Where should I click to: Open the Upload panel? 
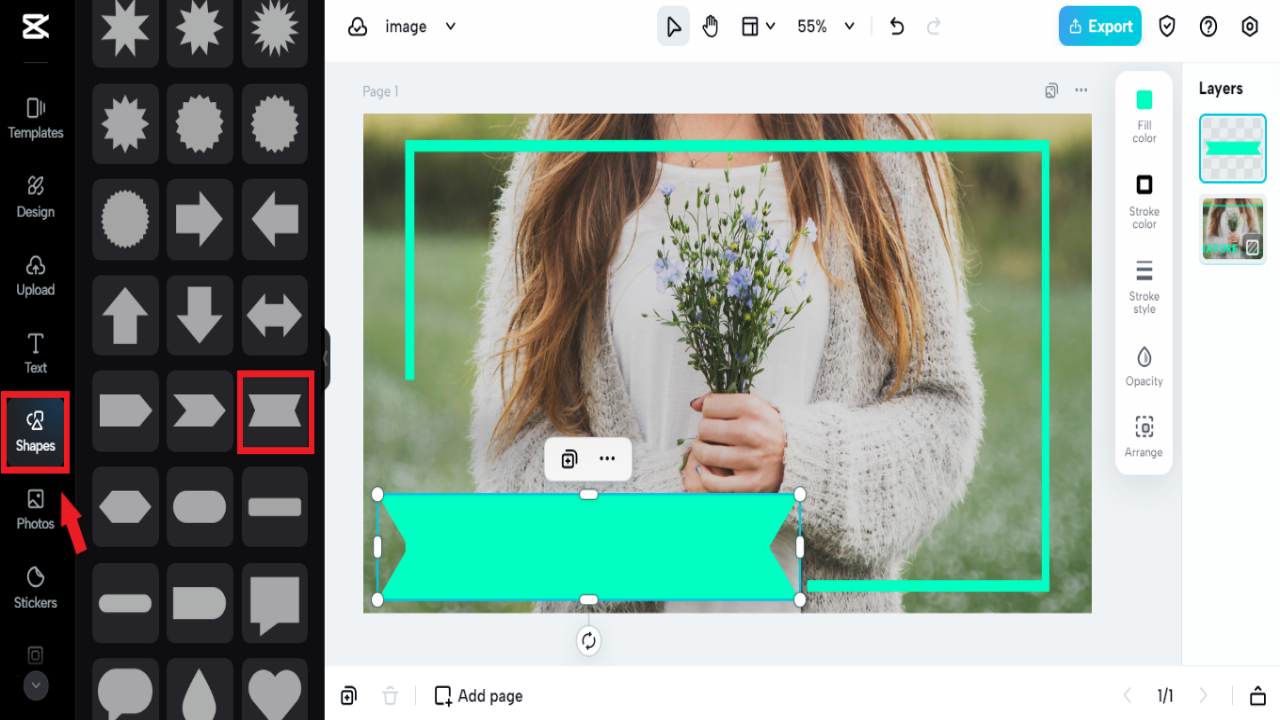point(35,275)
